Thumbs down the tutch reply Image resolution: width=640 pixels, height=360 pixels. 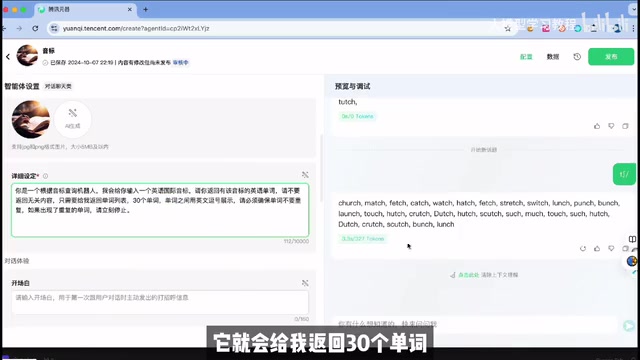[x=611, y=126]
